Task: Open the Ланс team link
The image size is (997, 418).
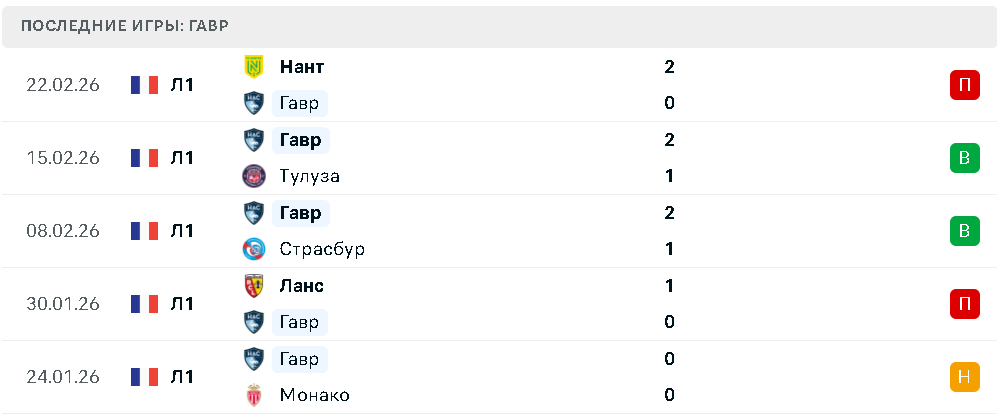Action: [x=302, y=286]
